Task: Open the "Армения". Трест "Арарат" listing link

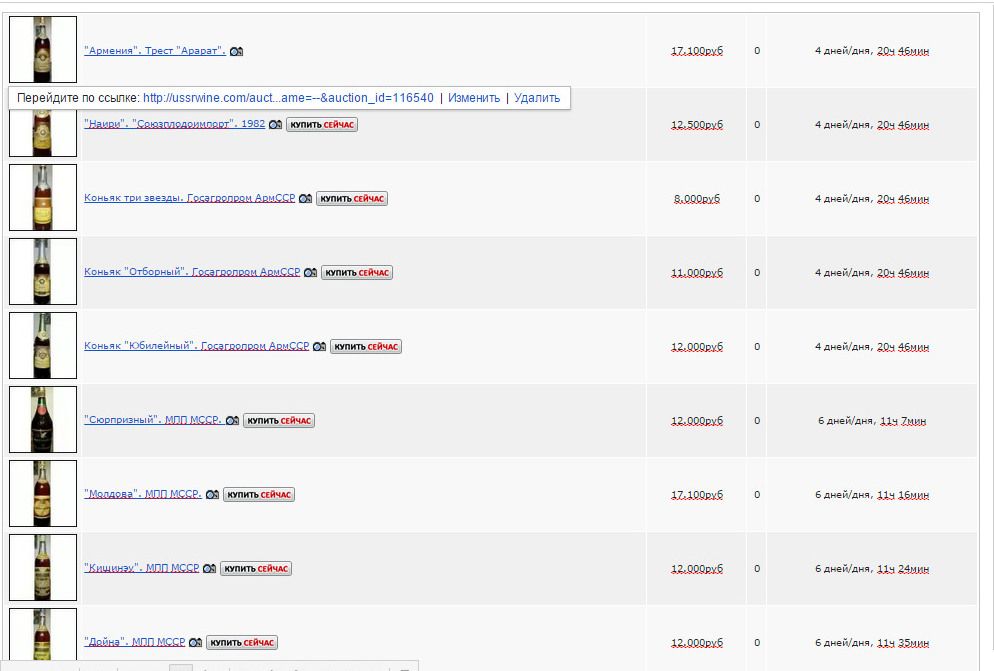Action: click(x=155, y=51)
